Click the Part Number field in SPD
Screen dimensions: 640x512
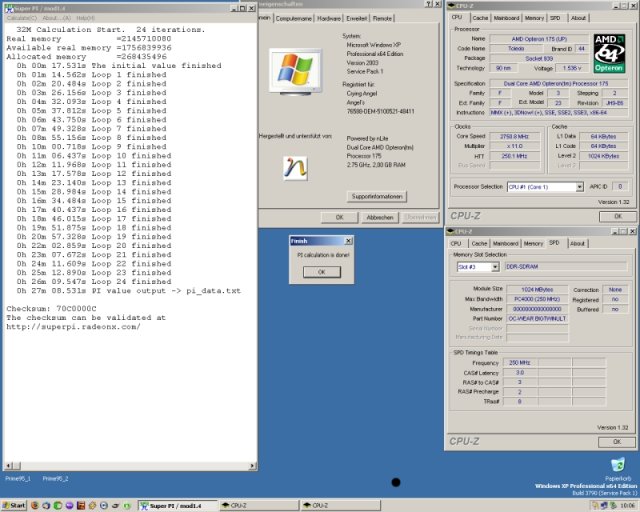[x=537, y=318]
